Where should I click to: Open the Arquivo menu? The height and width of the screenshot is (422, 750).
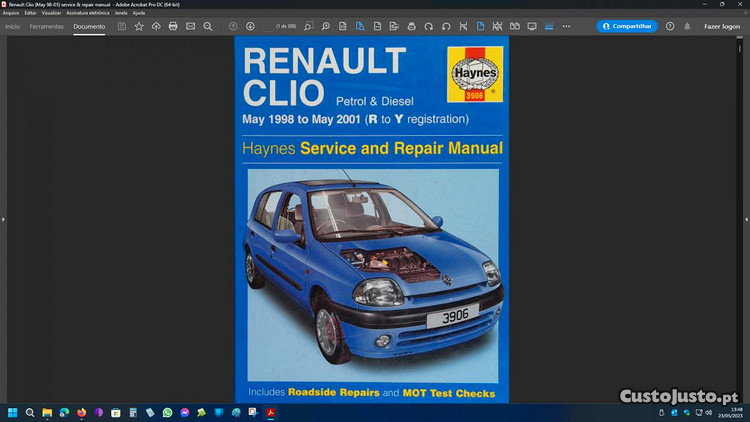click(x=11, y=13)
